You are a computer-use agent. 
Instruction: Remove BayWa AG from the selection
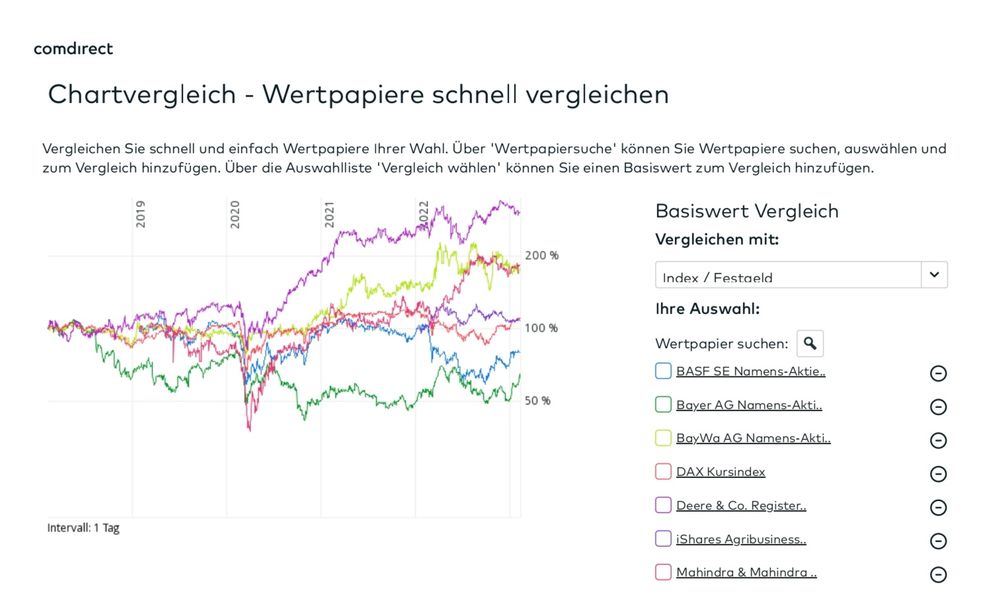click(938, 440)
